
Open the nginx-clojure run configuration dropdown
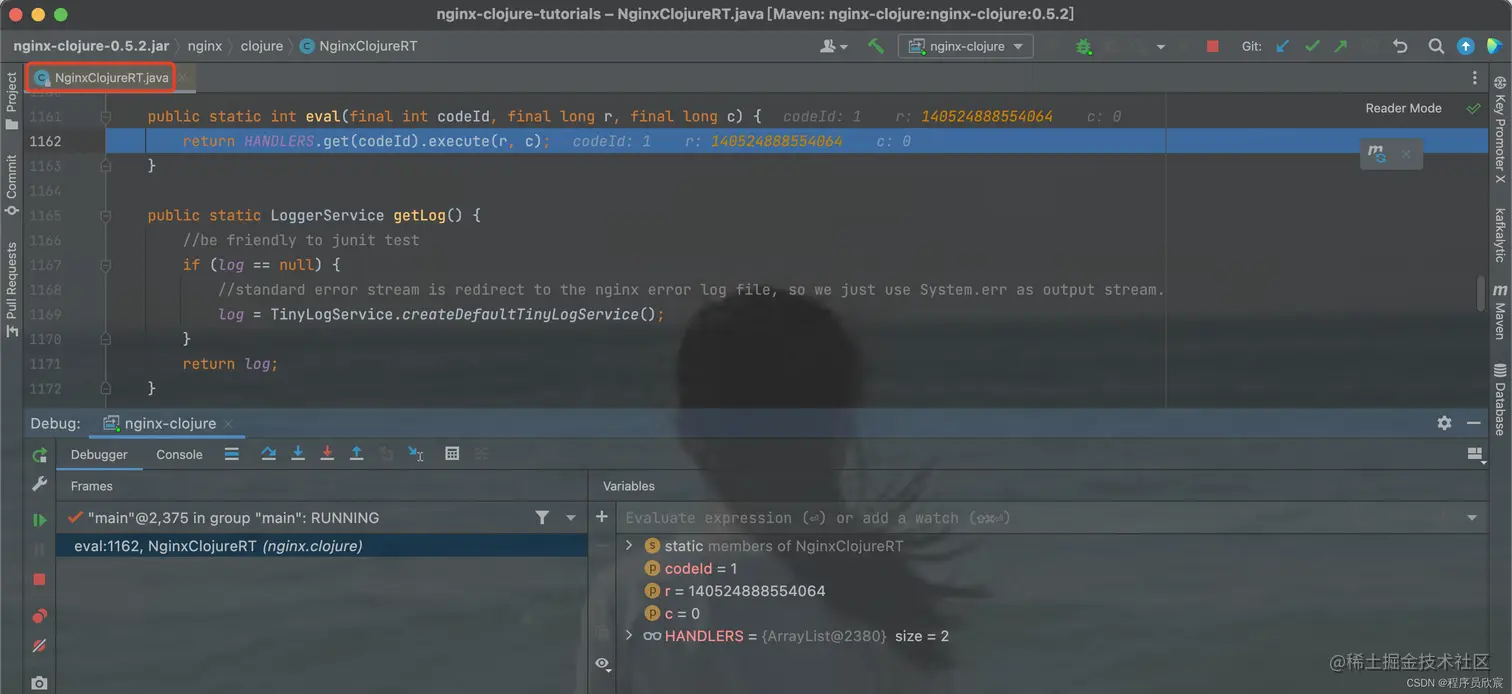click(966, 46)
